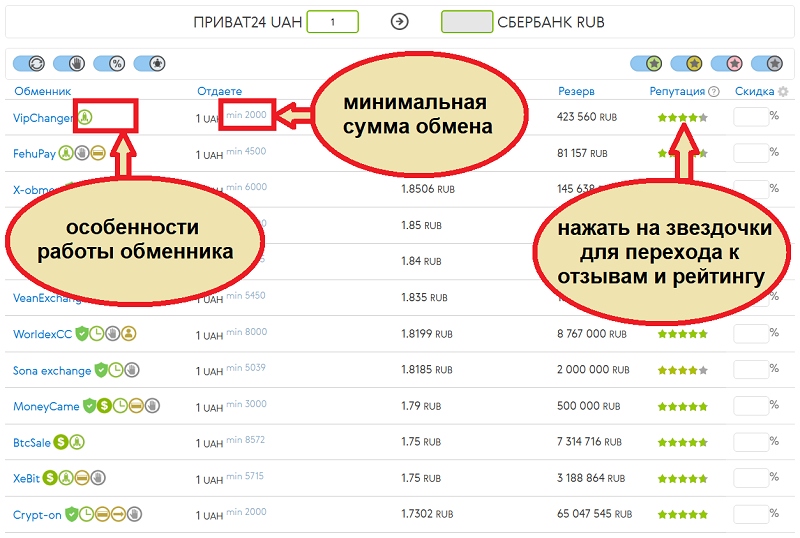This screenshot has height=538, width=800.
Task: Click the 1.8506 RUB rate value
Action: click(428, 189)
